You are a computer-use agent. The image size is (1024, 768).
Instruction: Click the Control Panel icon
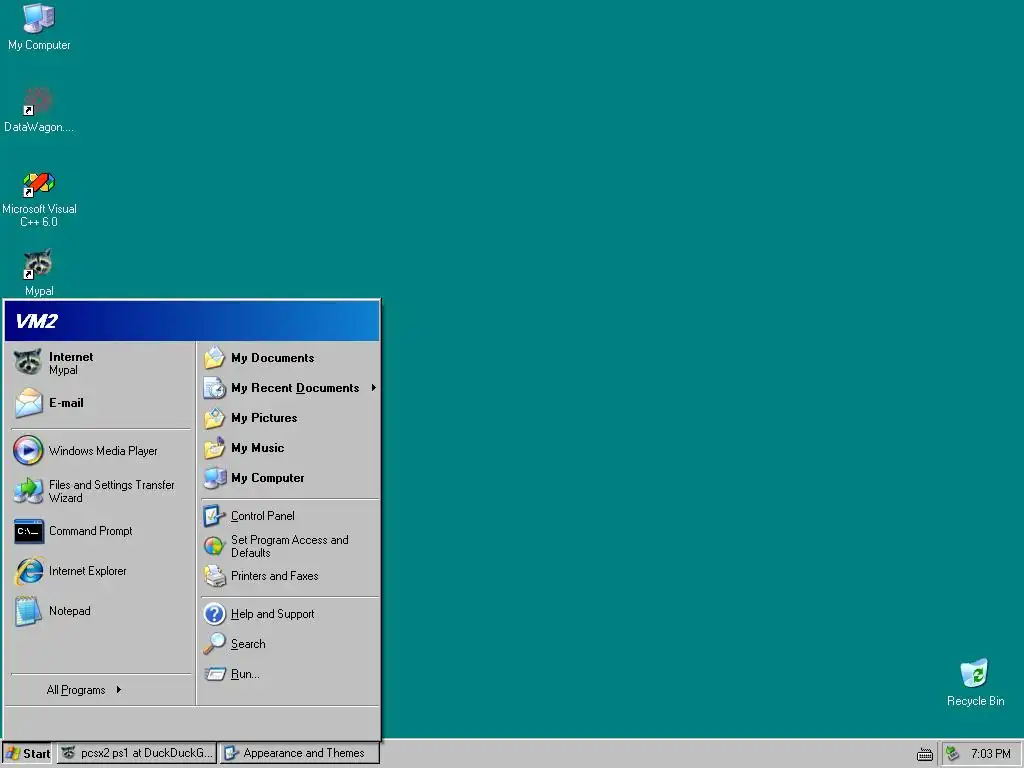pyautogui.click(x=214, y=516)
